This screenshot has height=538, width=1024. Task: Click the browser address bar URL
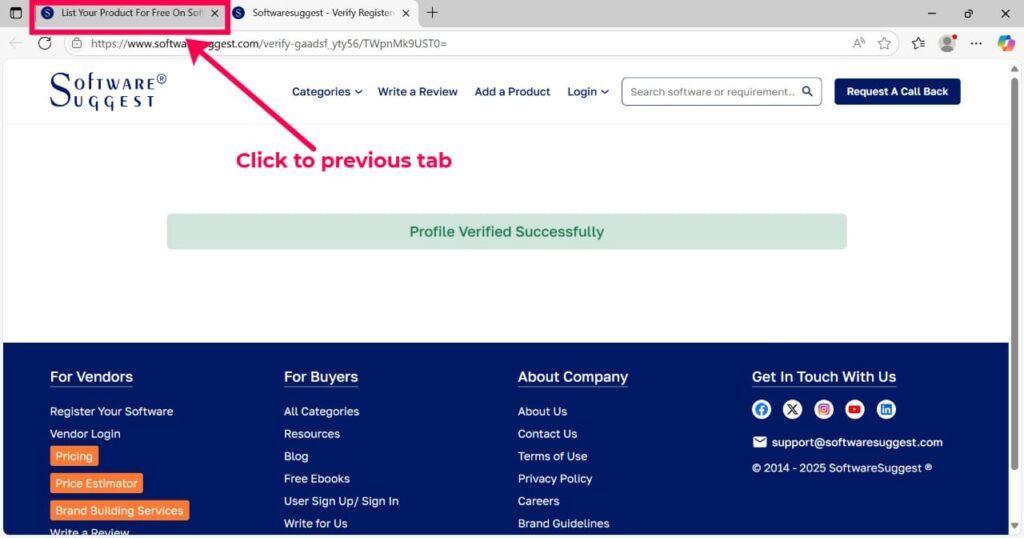269,44
